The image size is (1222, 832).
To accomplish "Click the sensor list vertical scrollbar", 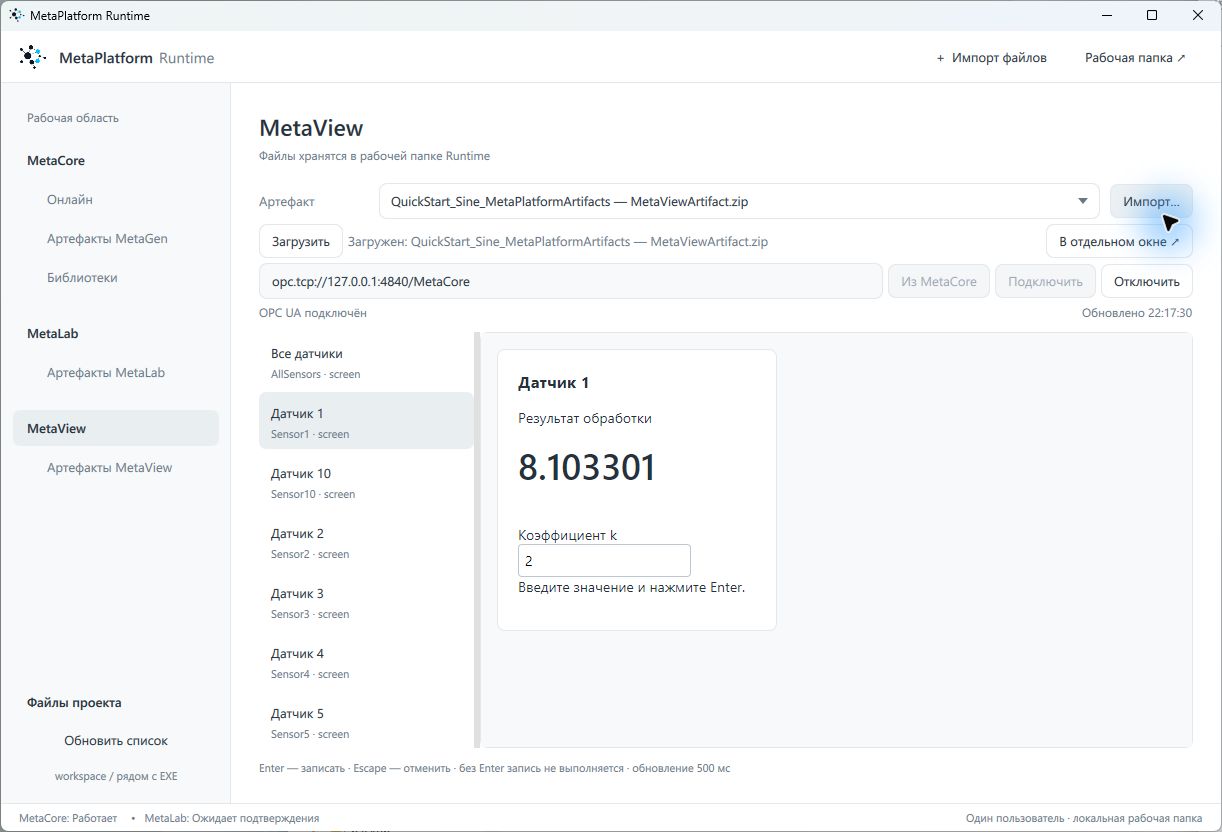I will pos(478,540).
